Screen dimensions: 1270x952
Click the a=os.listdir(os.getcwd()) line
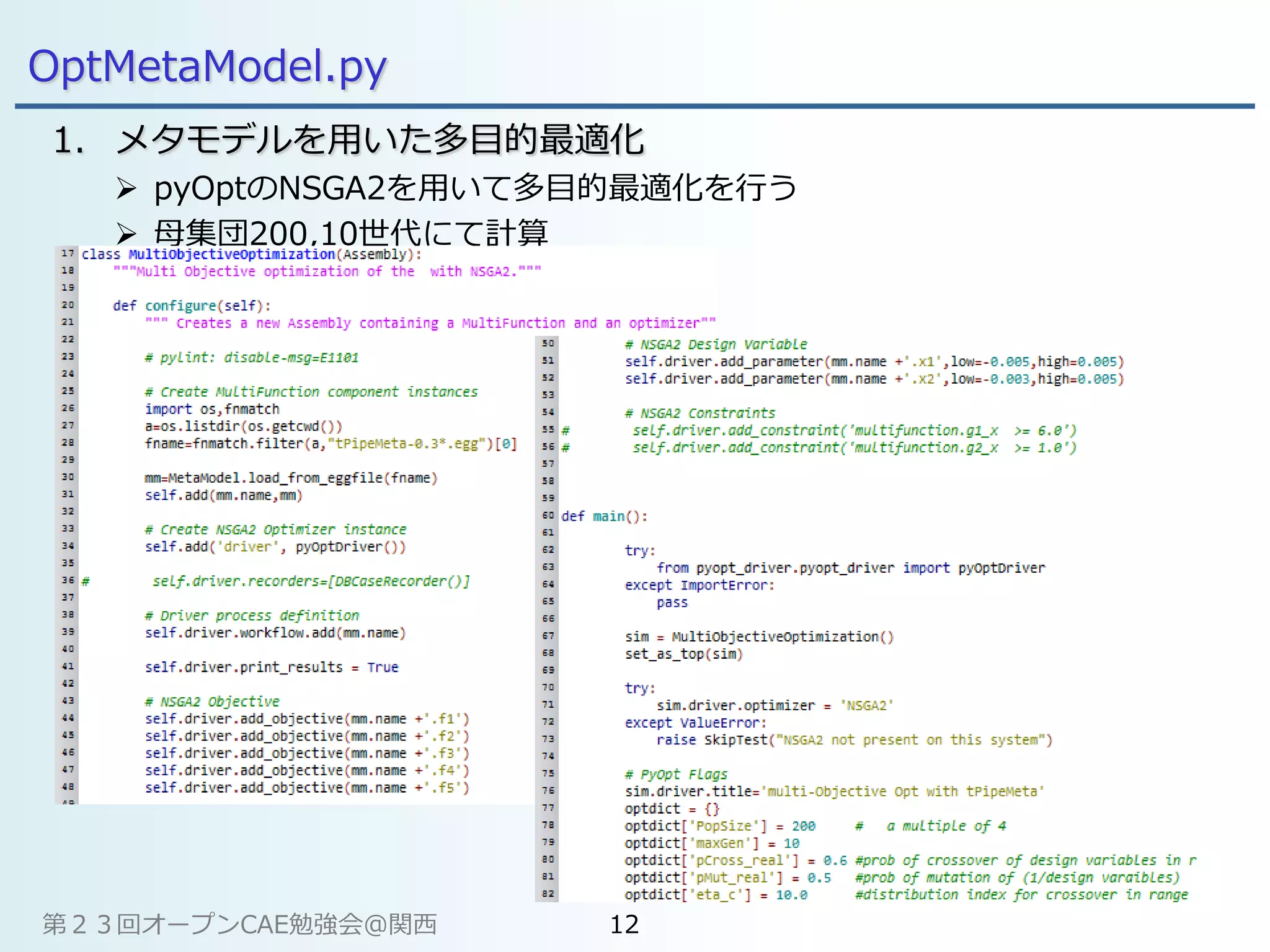[x=243, y=426]
